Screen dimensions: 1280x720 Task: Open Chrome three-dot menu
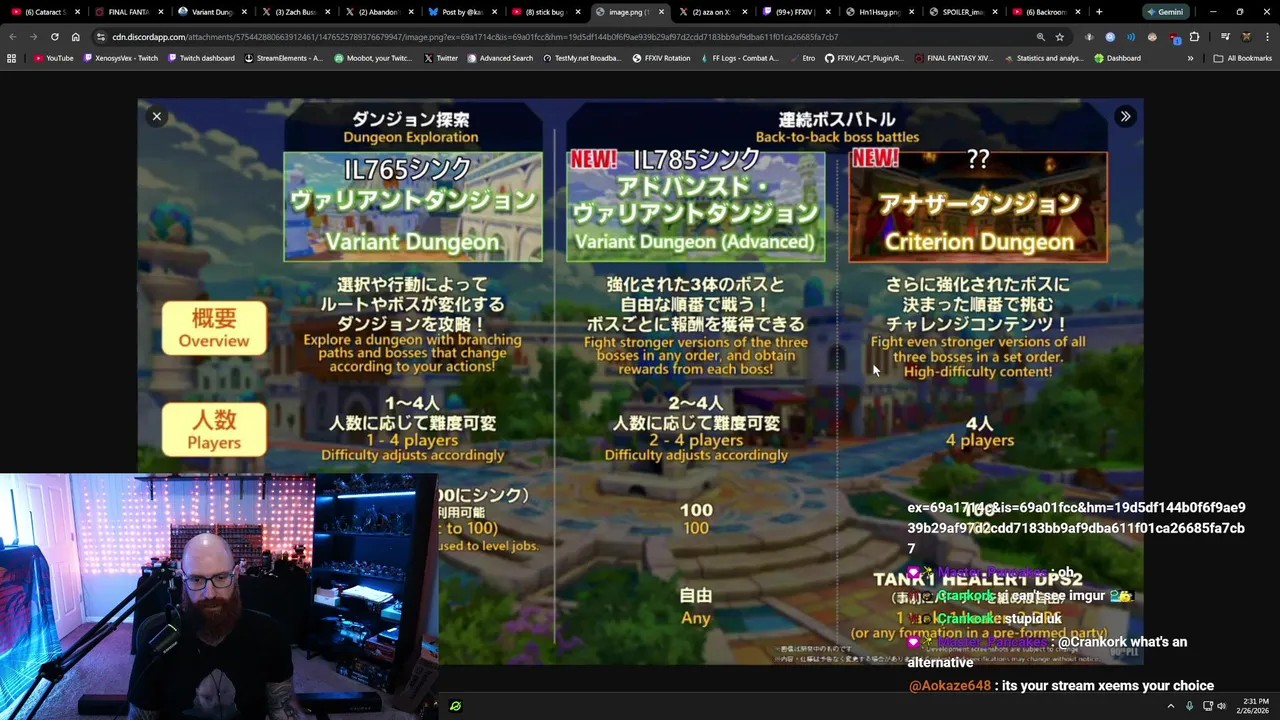(1267, 37)
